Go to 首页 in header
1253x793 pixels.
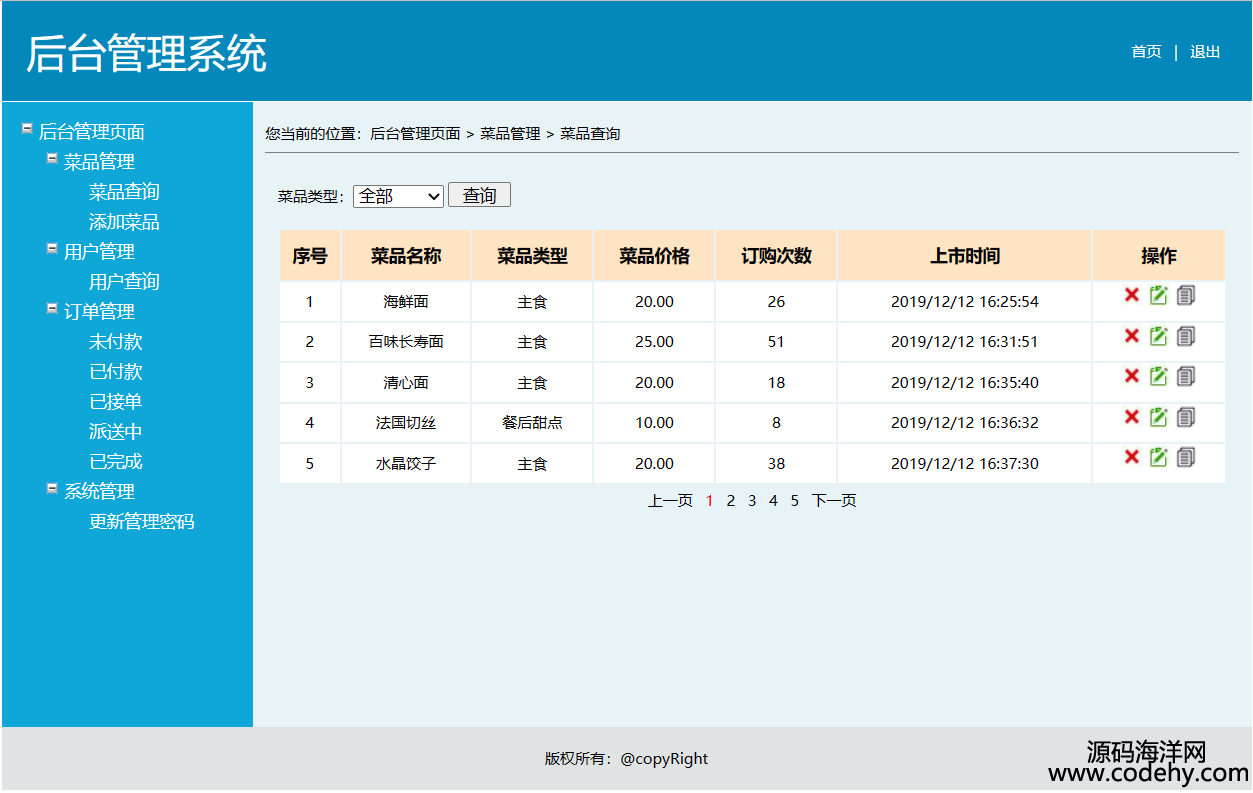pyautogui.click(x=1146, y=52)
